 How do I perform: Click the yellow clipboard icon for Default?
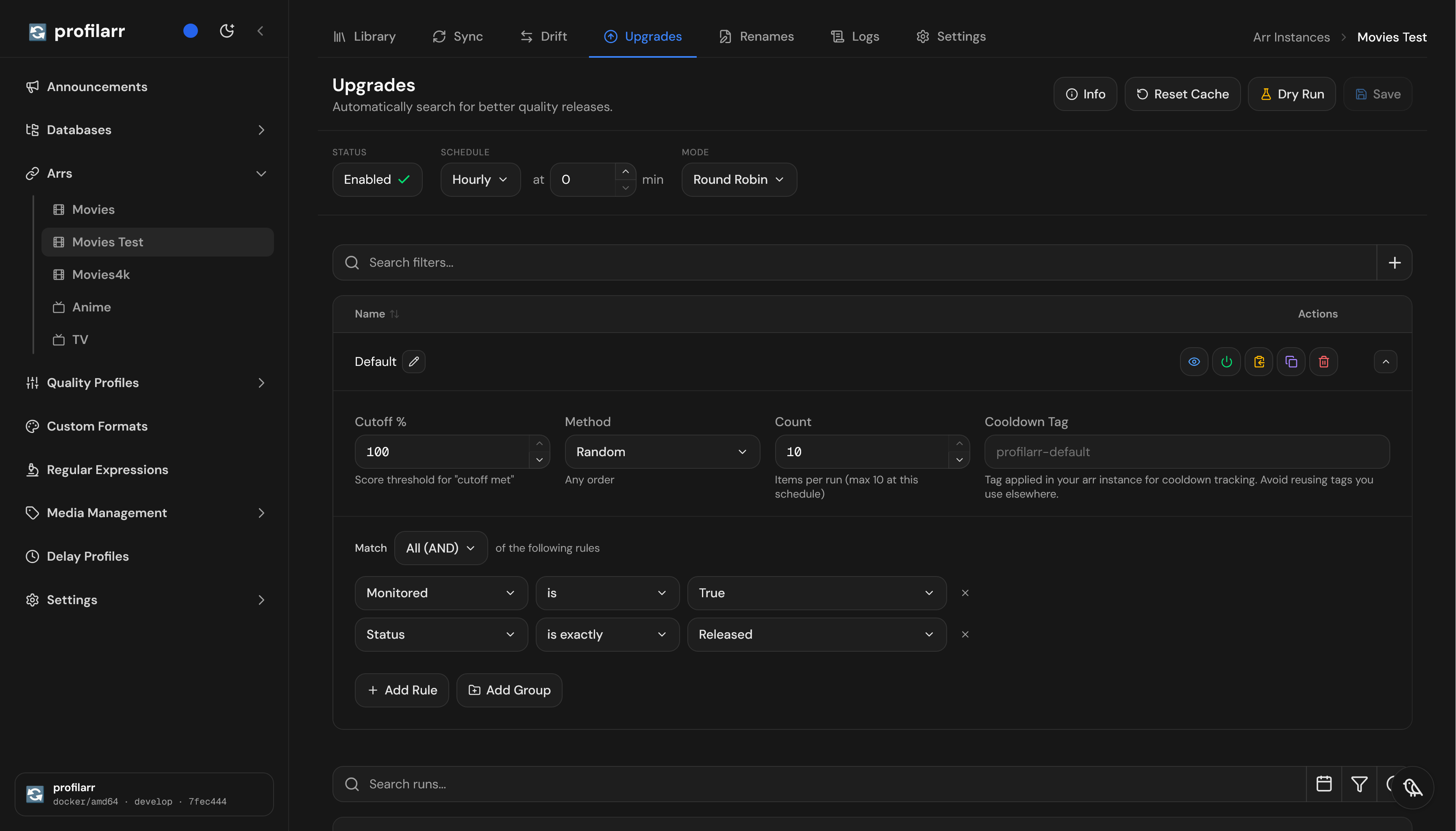1258,362
